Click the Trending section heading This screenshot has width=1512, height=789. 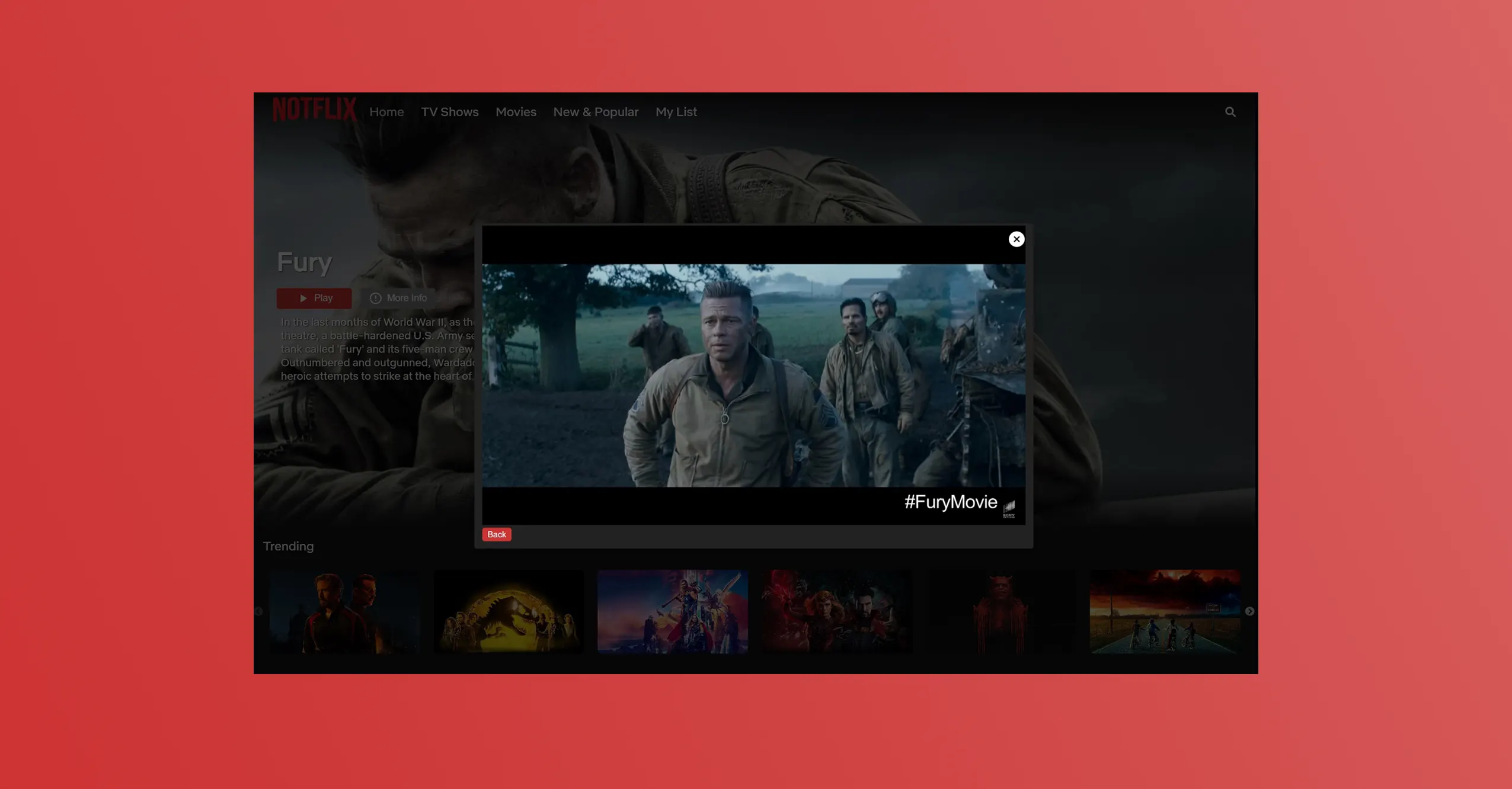tap(288, 546)
